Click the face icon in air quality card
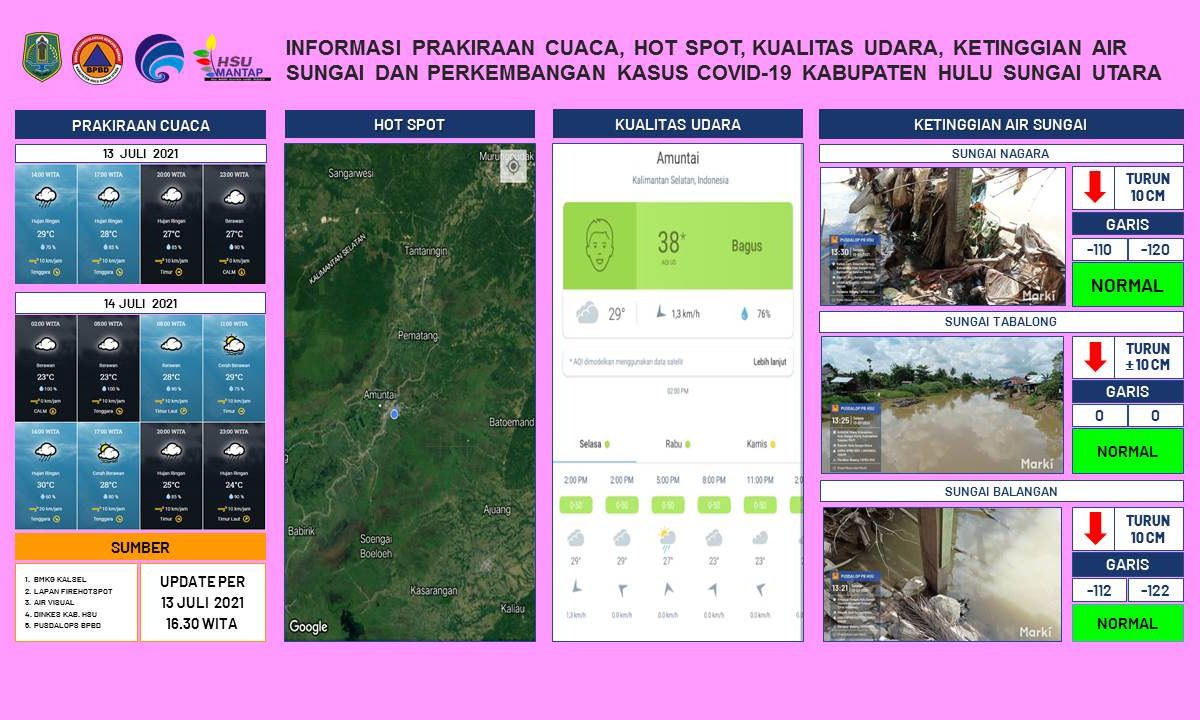 tap(599, 245)
